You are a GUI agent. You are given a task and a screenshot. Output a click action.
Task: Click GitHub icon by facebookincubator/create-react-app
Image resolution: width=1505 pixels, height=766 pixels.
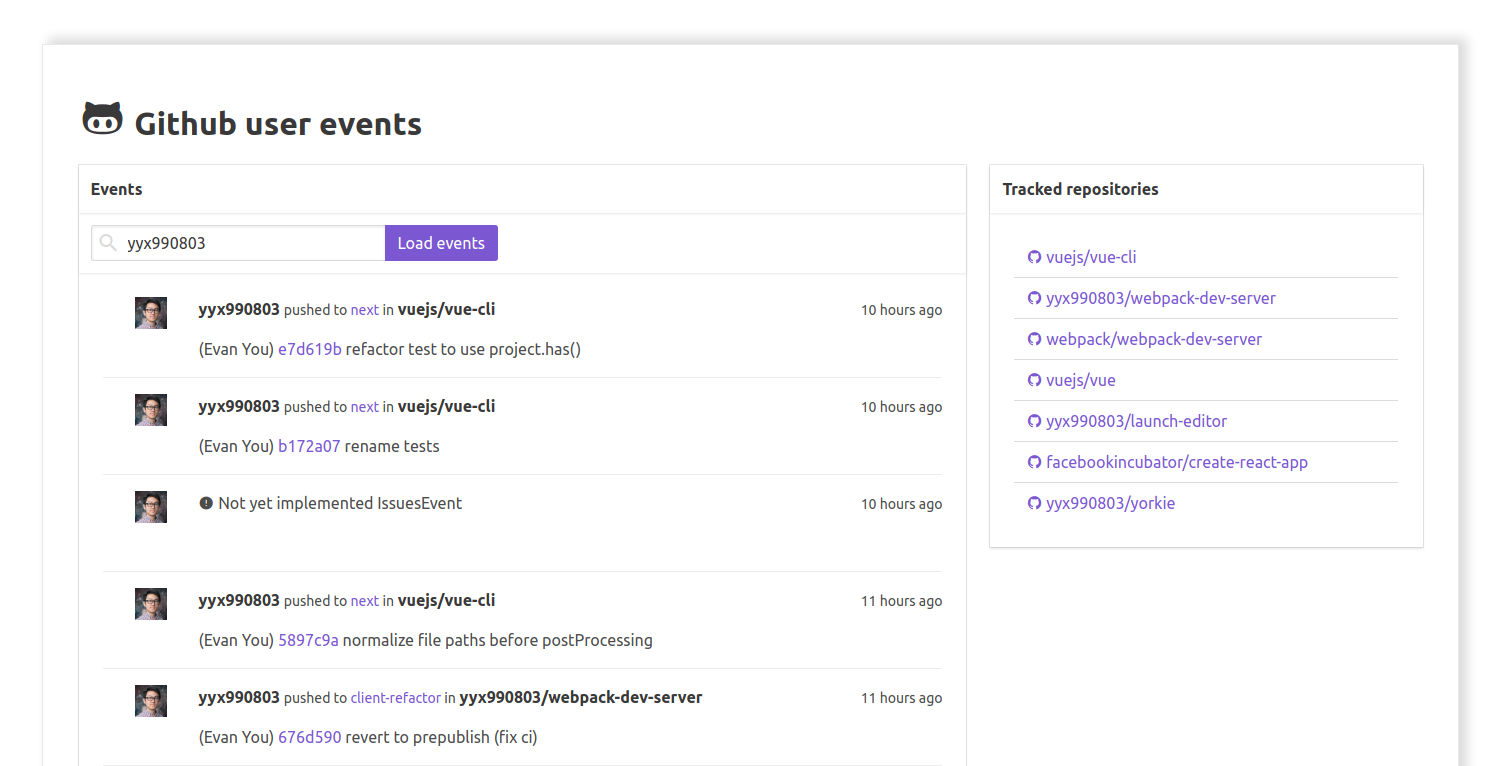click(1035, 462)
